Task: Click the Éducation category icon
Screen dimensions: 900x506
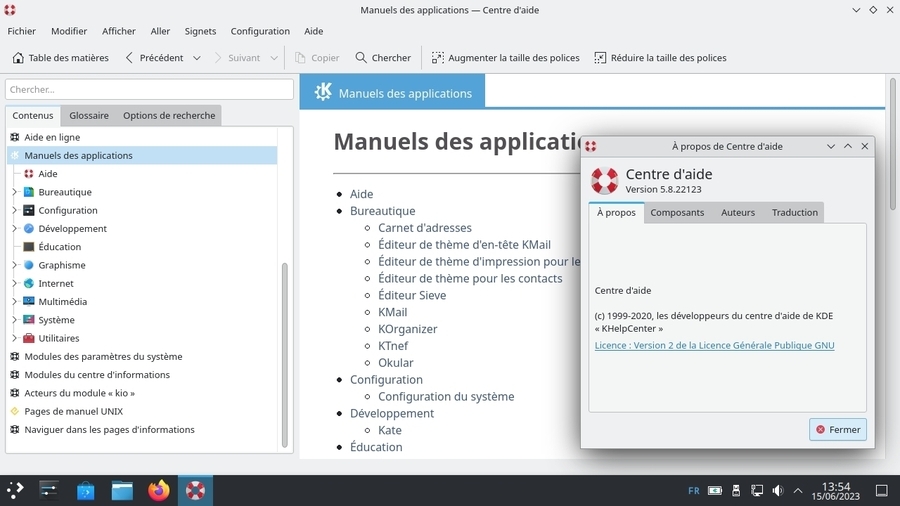Action: coord(29,247)
